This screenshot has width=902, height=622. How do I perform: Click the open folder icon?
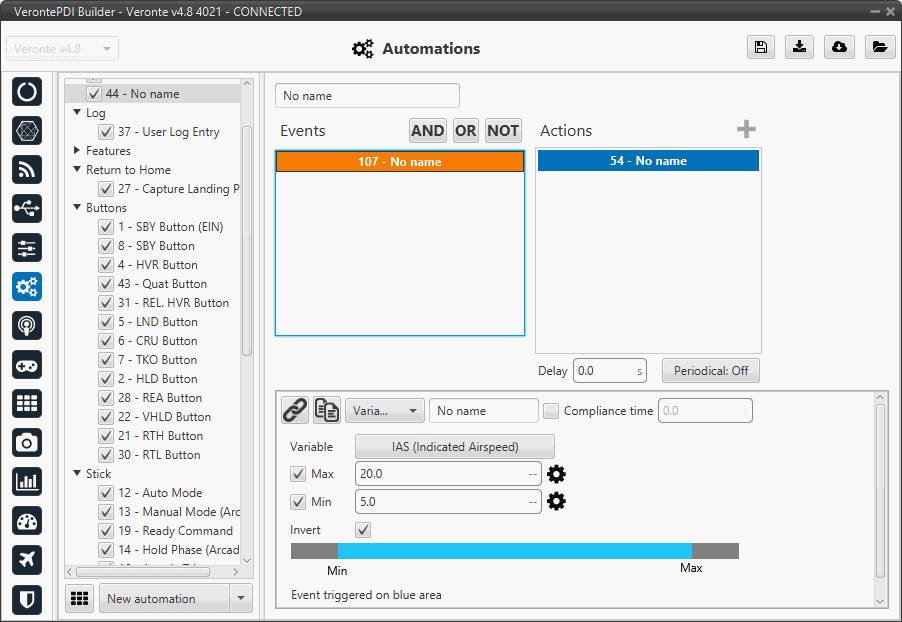879,48
